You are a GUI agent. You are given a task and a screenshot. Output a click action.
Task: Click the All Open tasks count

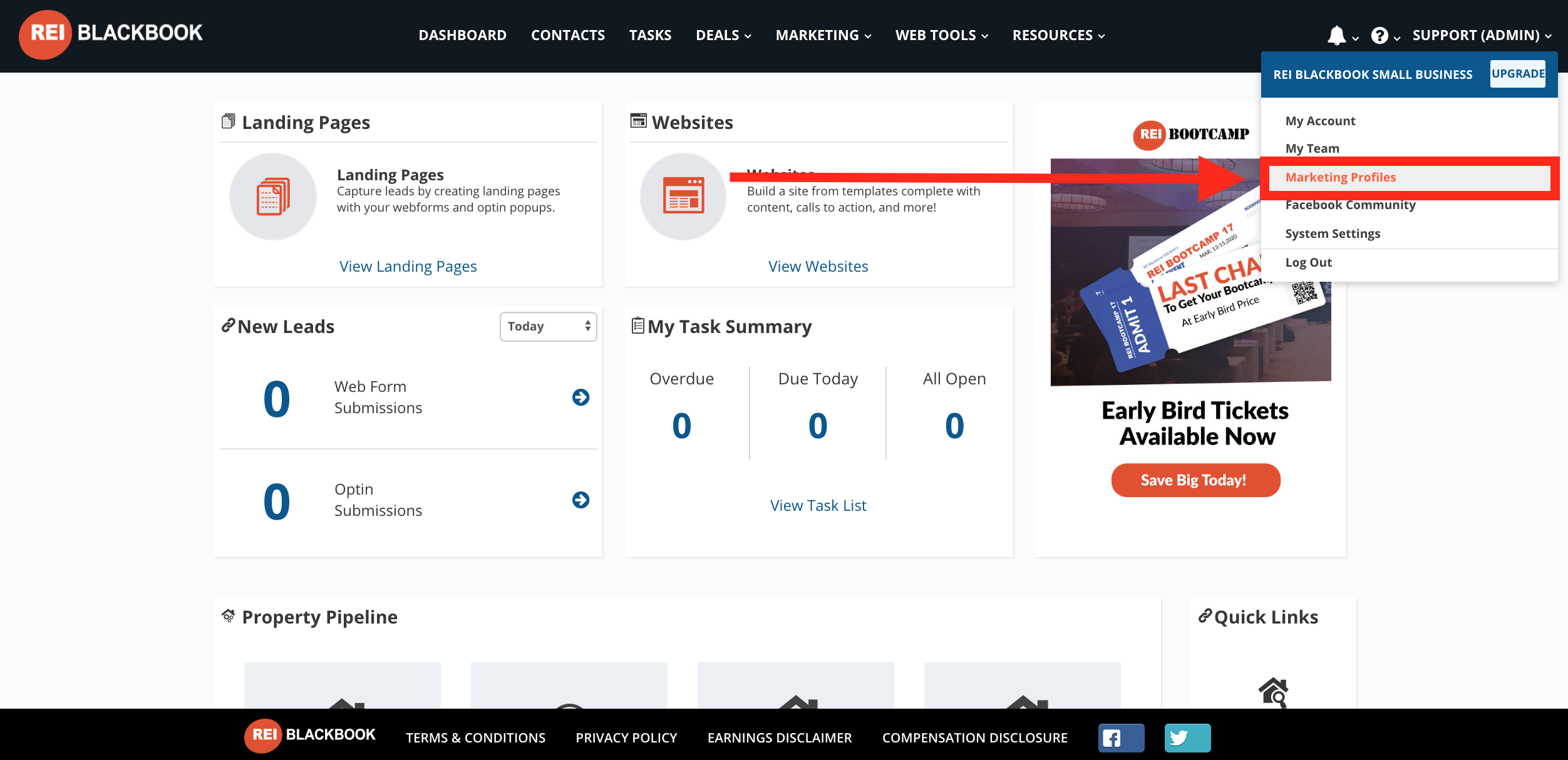click(954, 426)
